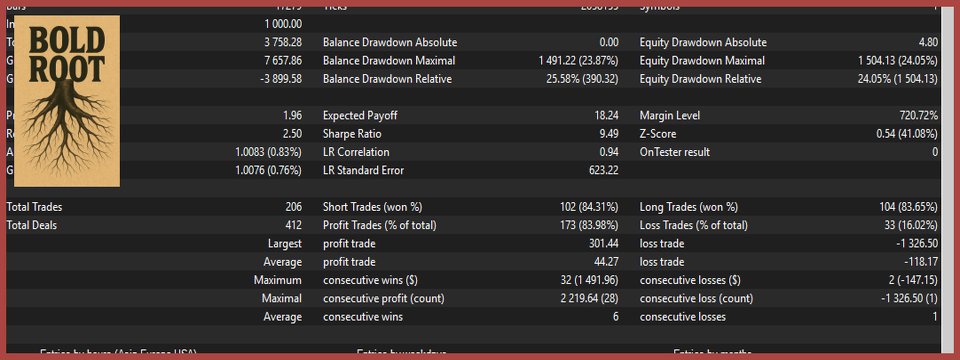Select the 44.27 average profit trade value
This screenshot has height=360, width=960.
[x=606, y=262]
